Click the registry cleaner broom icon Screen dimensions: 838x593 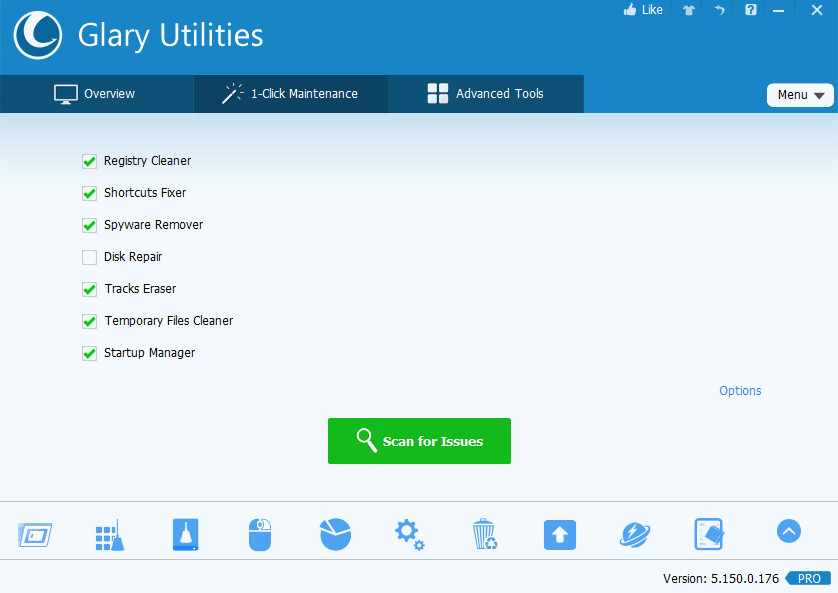110,534
